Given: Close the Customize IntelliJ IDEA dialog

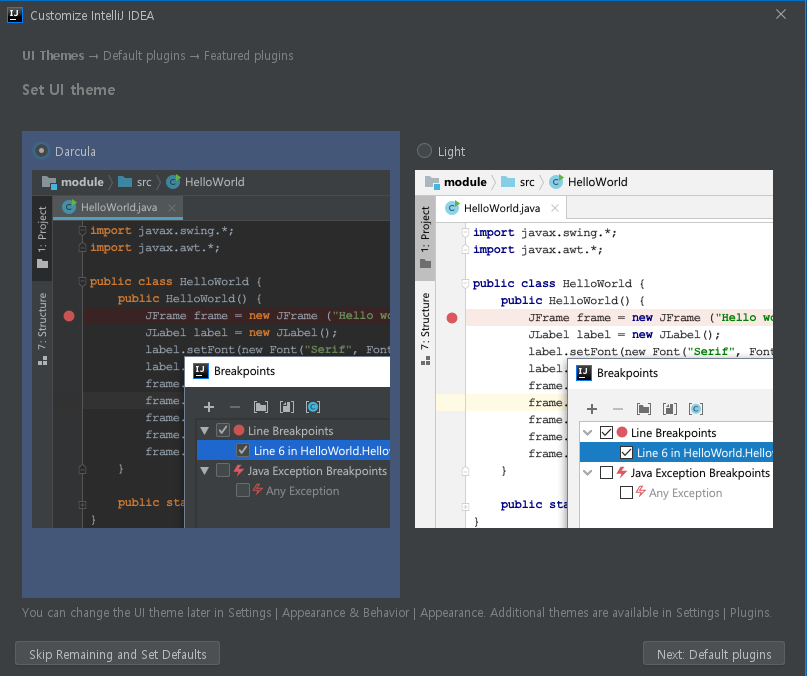Looking at the screenshot, I should (x=781, y=14).
